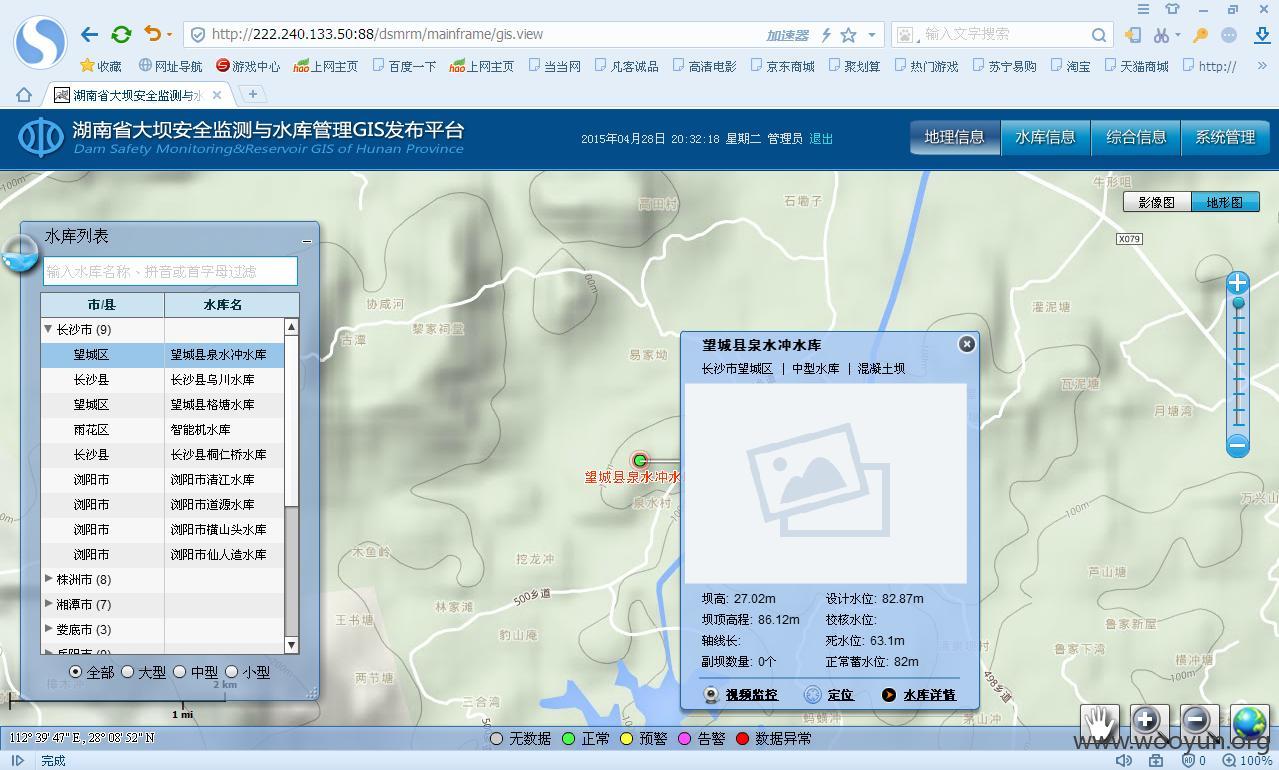Select the 全部 radio button
The image size is (1279, 770).
coord(76,672)
